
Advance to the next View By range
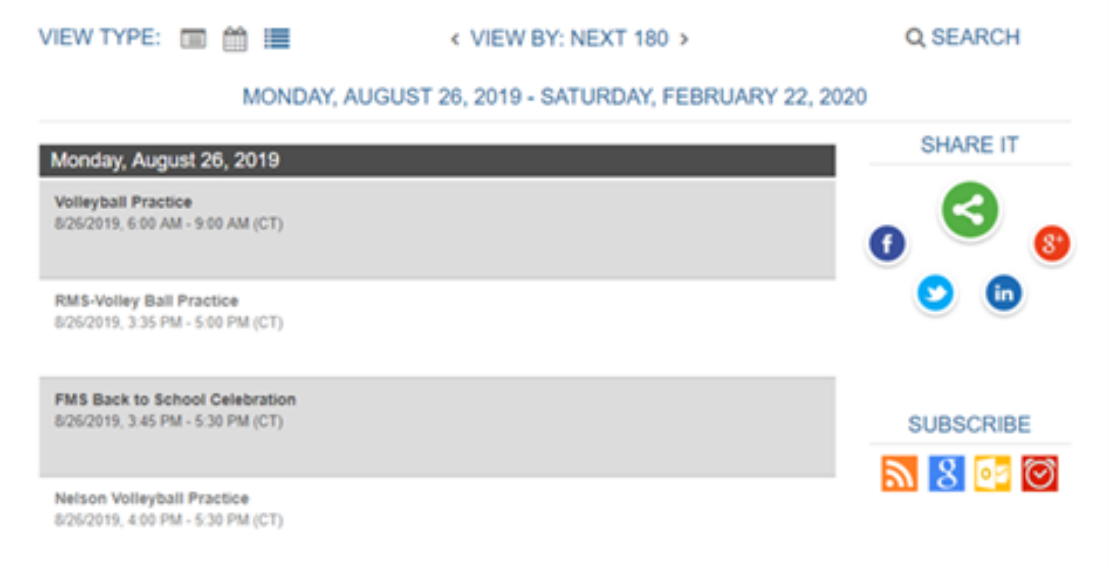(x=684, y=40)
